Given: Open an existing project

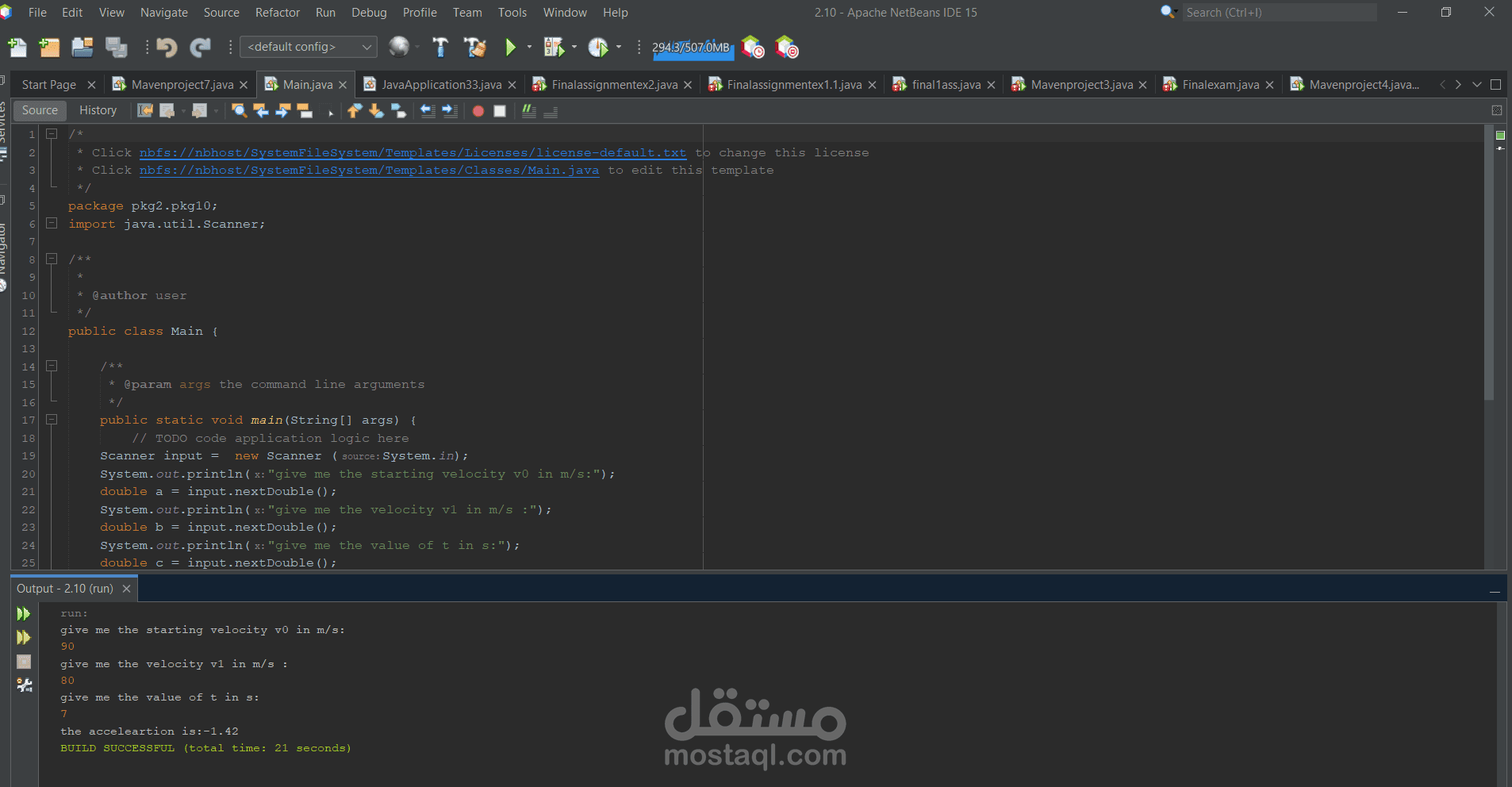Looking at the screenshot, I should (83, 47).
